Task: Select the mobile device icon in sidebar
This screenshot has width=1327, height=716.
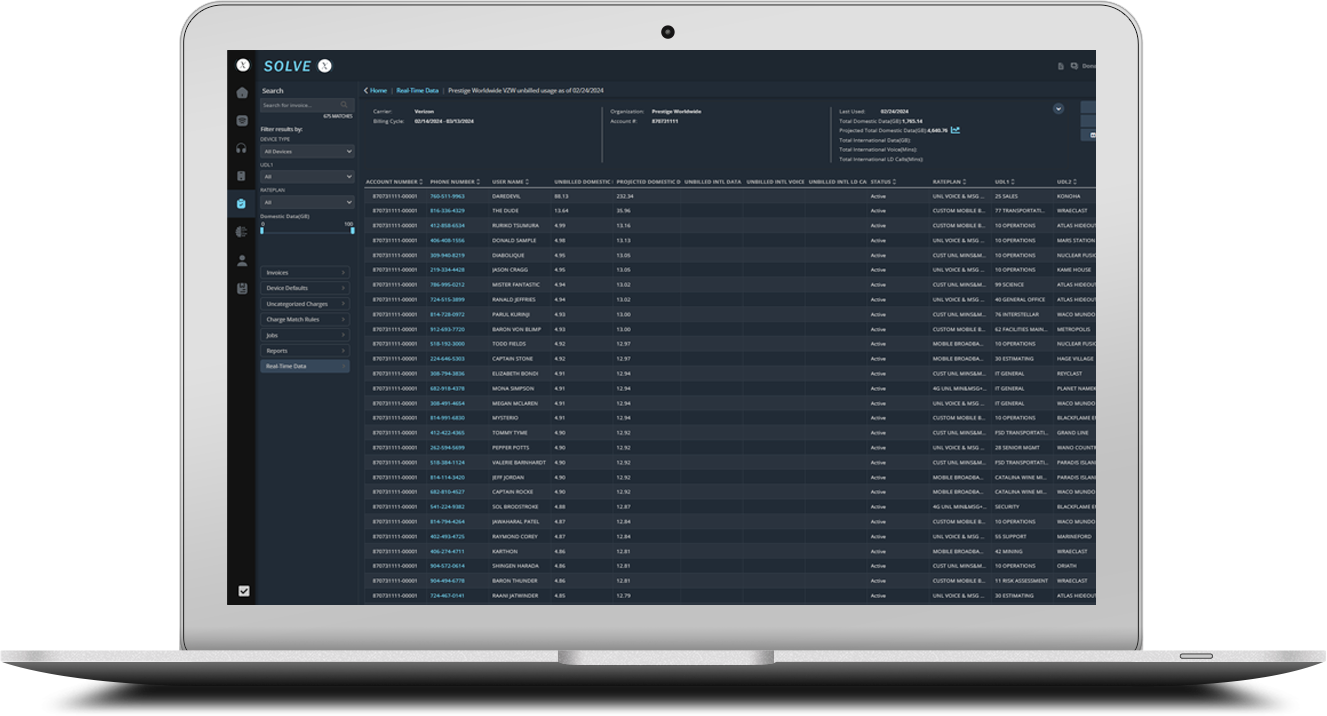Action: (x=242, y=176)
